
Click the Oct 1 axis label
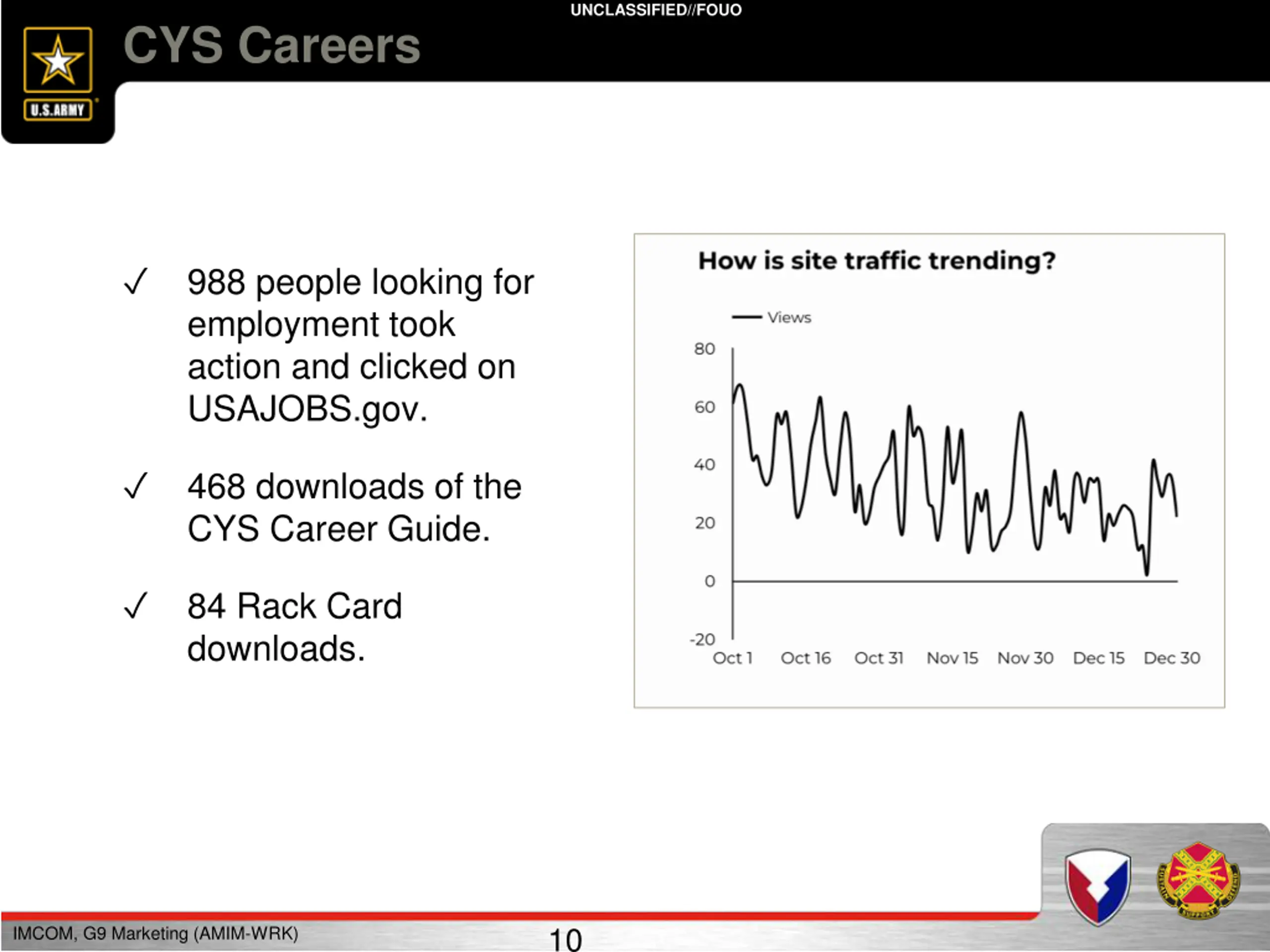tap(732, 657)
